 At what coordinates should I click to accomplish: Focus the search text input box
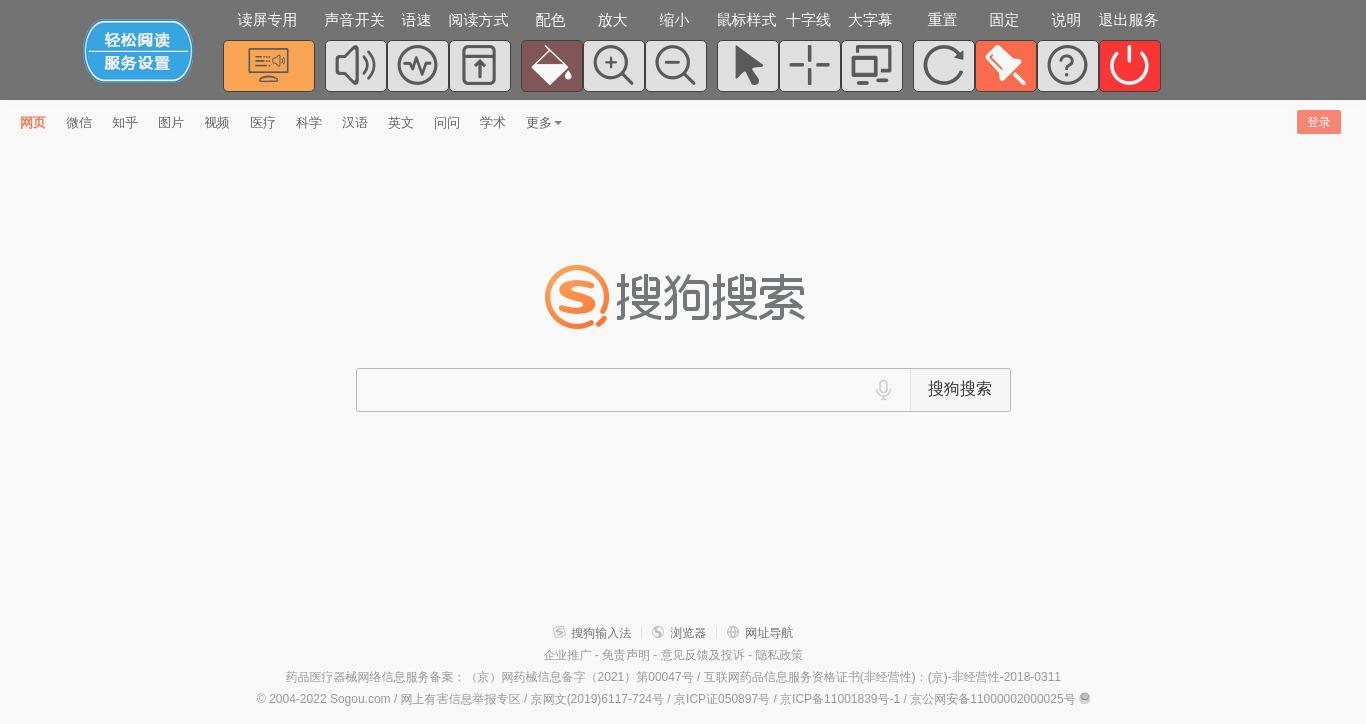[612, 390]
